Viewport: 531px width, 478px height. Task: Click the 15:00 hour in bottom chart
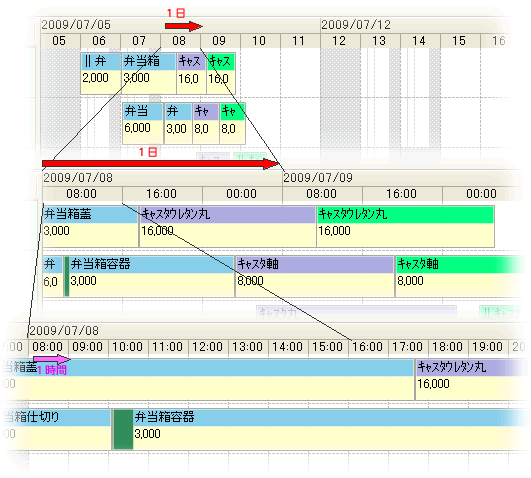[328, 347]
